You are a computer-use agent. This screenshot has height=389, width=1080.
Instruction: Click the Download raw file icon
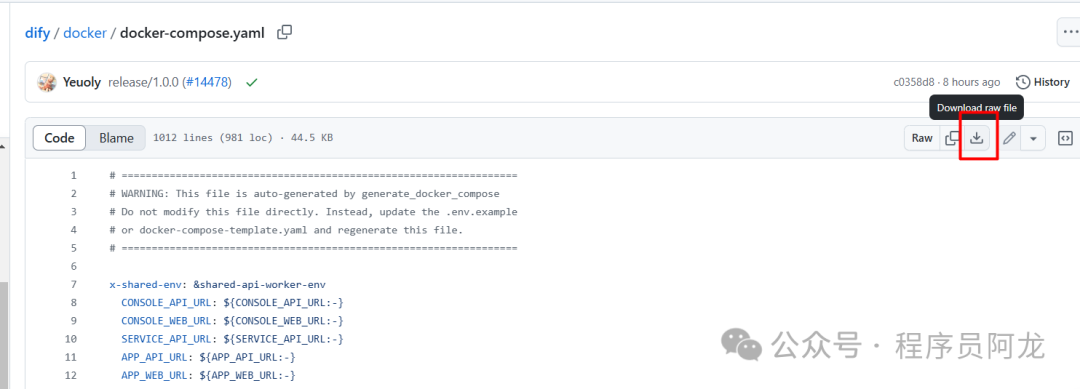tap(977, 138)
